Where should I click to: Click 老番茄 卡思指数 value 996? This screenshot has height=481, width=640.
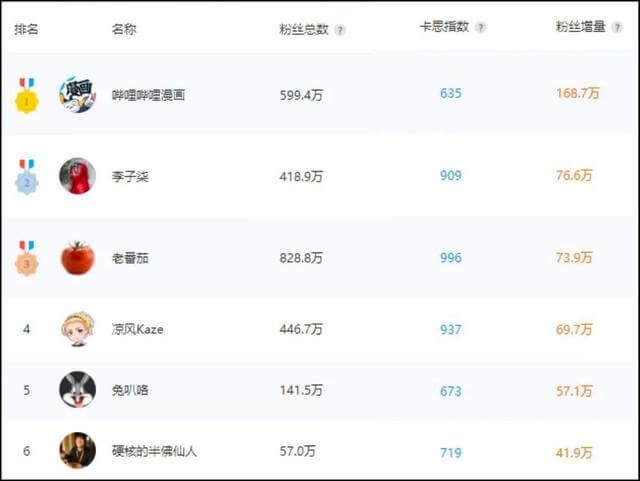click(451, 258)
